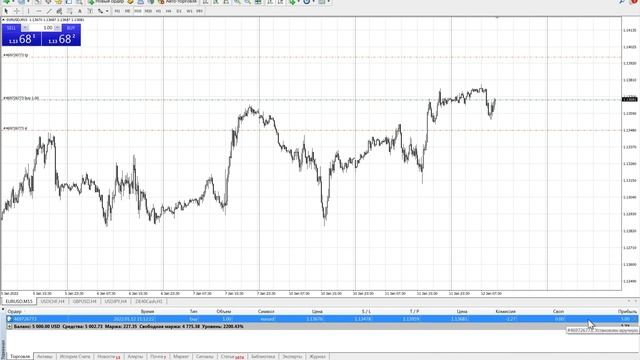Click the volume field showing 1.00
The height and width of the screenshot is (360, 640).
coord(42,28)
